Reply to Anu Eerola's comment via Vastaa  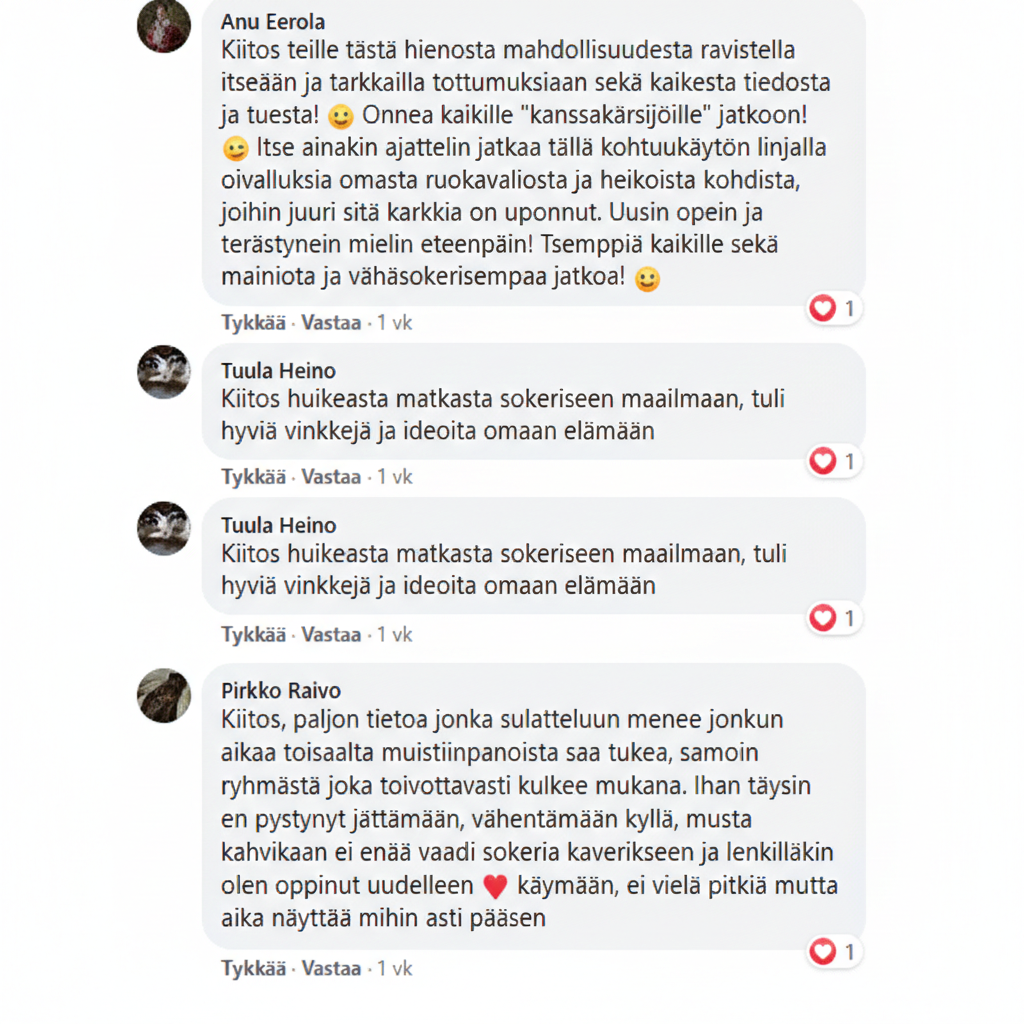click(x=331, y=323)
